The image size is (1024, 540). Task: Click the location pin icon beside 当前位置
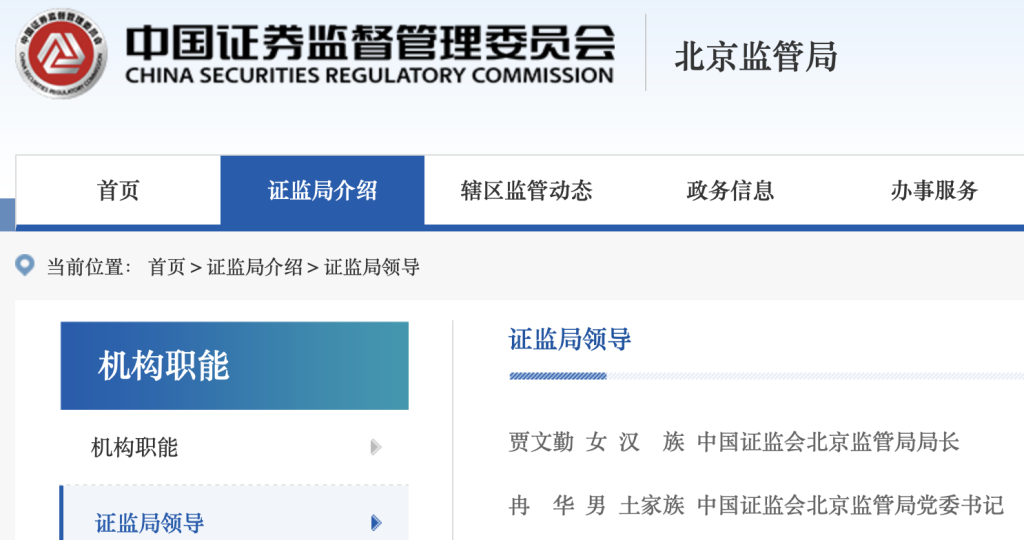pyautogui.click(x=25, y=266)
